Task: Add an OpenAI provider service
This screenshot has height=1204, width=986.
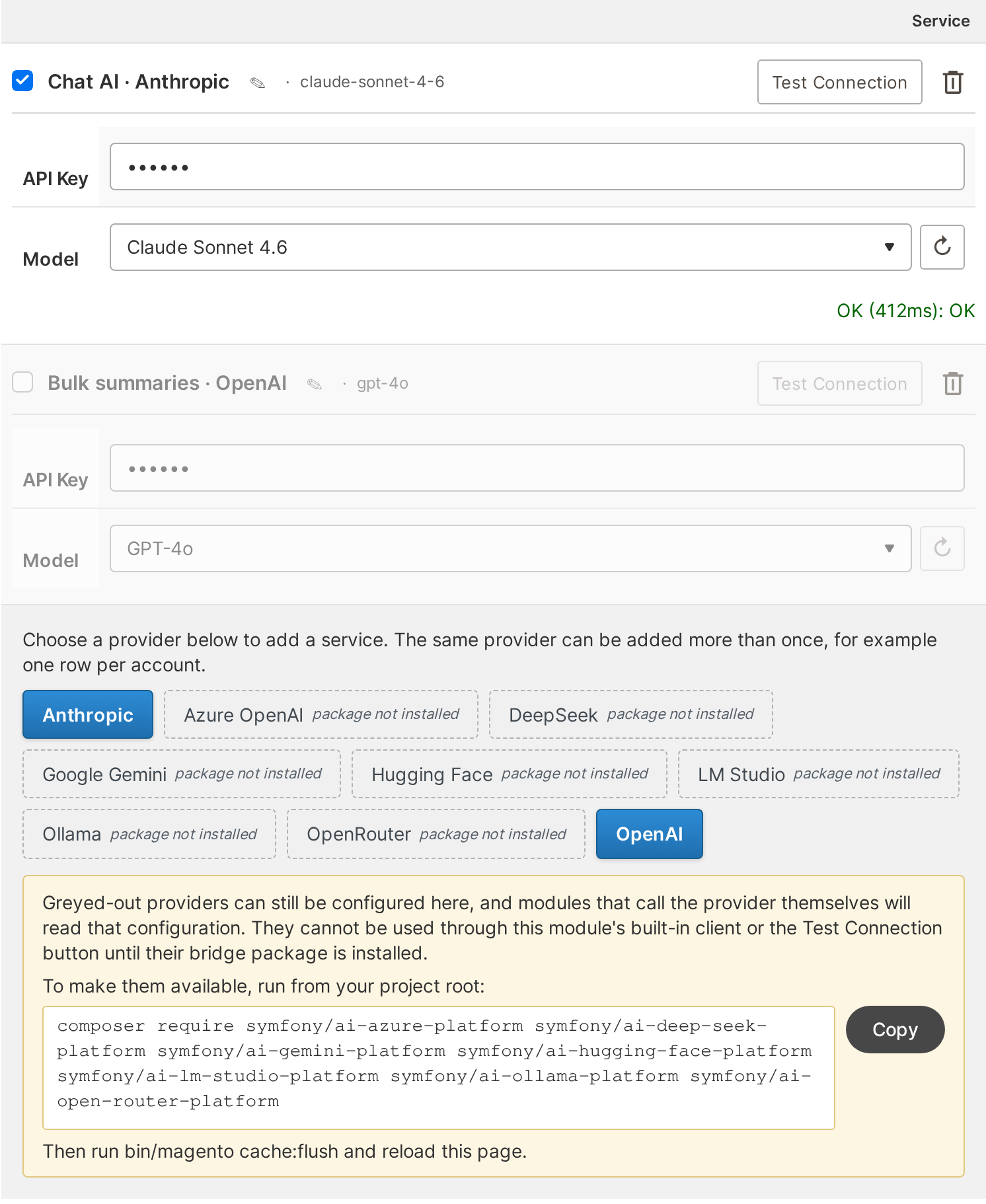Action: tap(649, 834)
